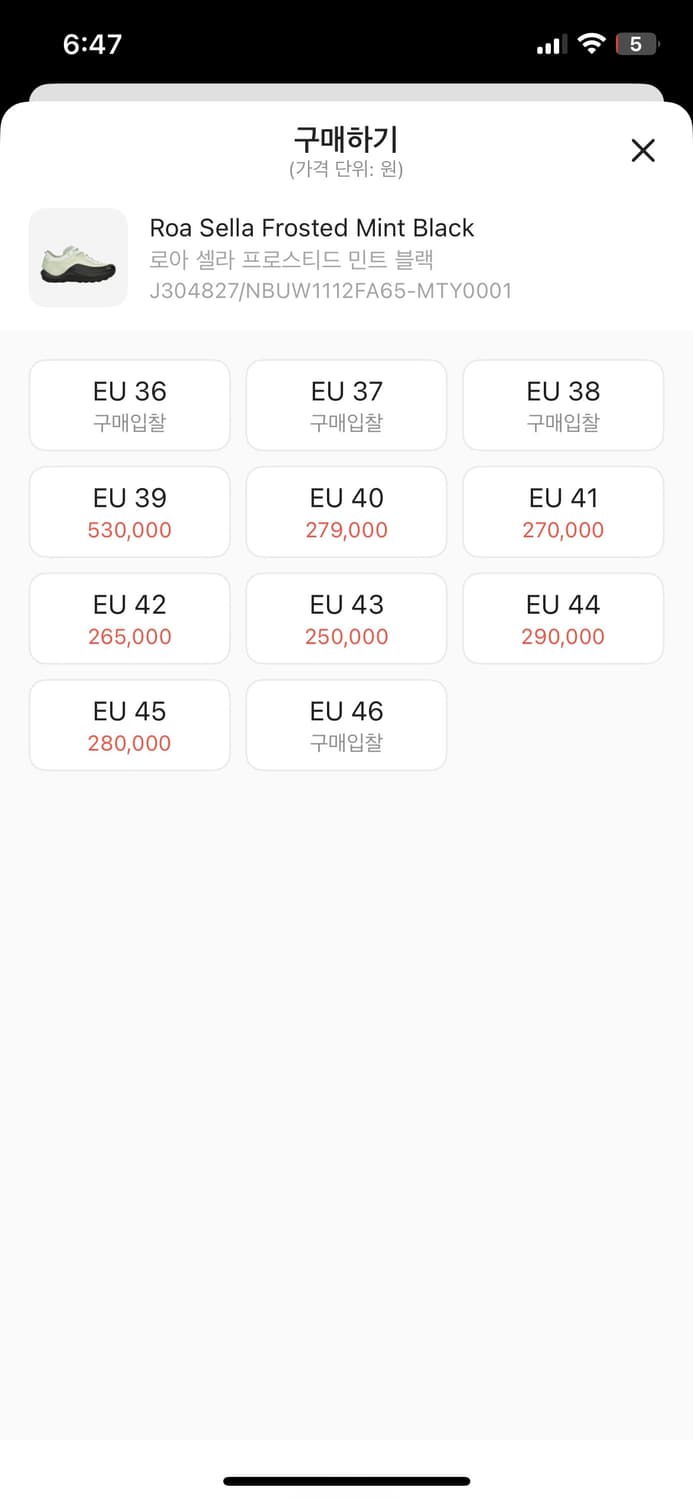Choose EU 41 priced 270,000
The height and width of the screenshot is (1500, 693).
563,512
